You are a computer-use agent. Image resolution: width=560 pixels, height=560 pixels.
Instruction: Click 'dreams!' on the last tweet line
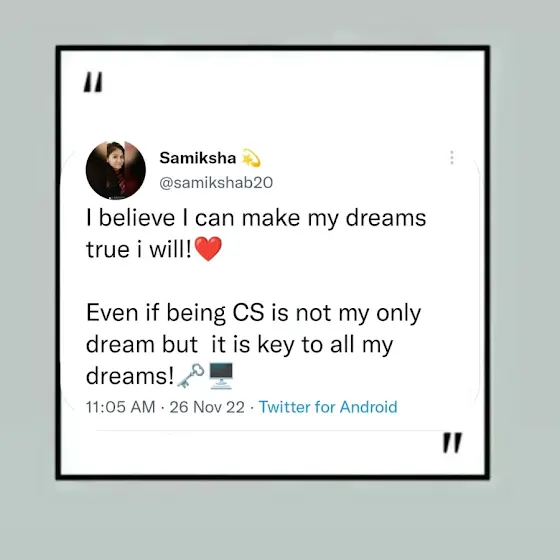click(130, 376)
